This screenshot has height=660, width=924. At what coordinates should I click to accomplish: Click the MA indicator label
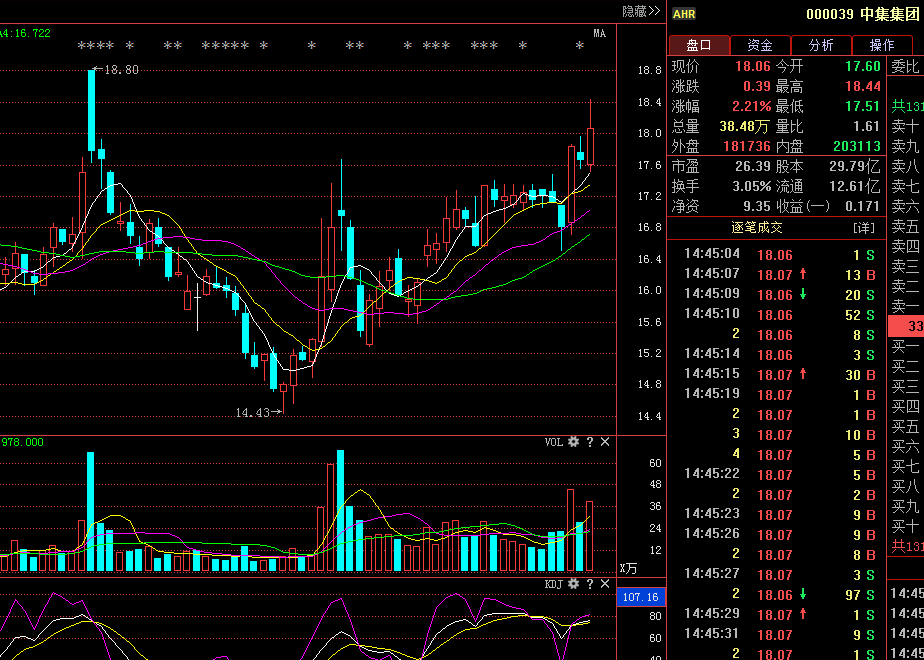(x=600, y=34)
